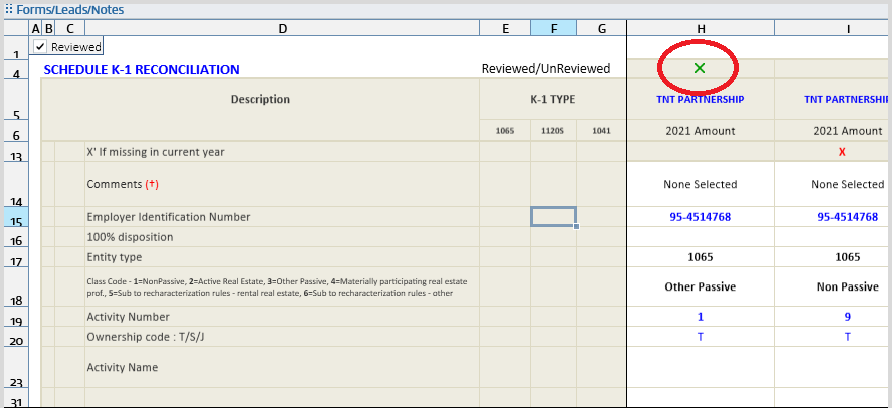Click the red dagger beside Comments

pyautogui.click(x=152, y=185)
